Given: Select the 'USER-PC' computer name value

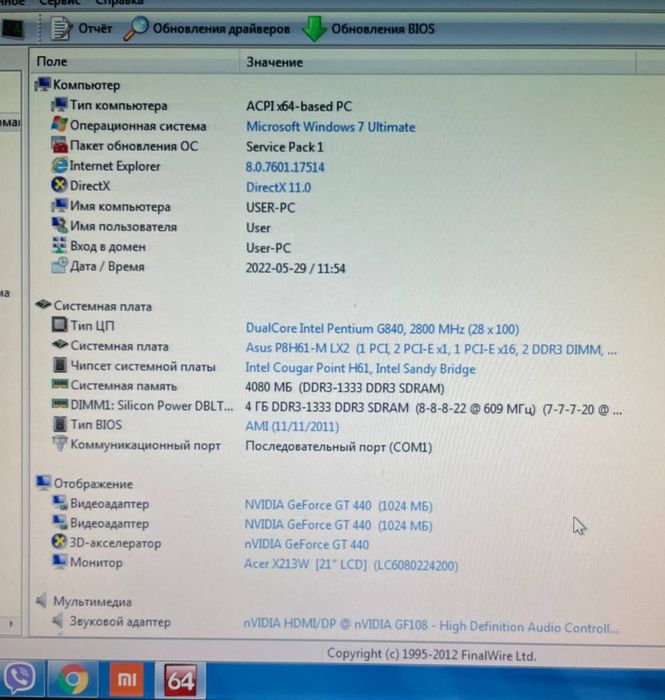Looking at the screenshot, I should click(x=270, y=208).
